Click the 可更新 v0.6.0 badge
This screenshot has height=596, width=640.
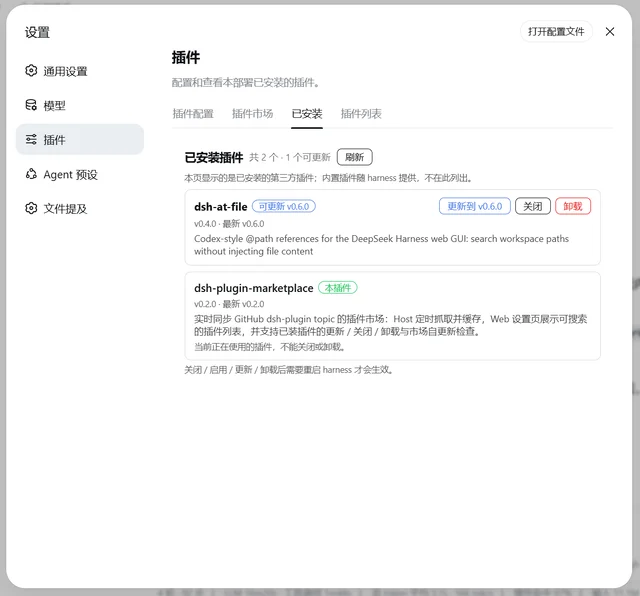[x=284, y=207]
